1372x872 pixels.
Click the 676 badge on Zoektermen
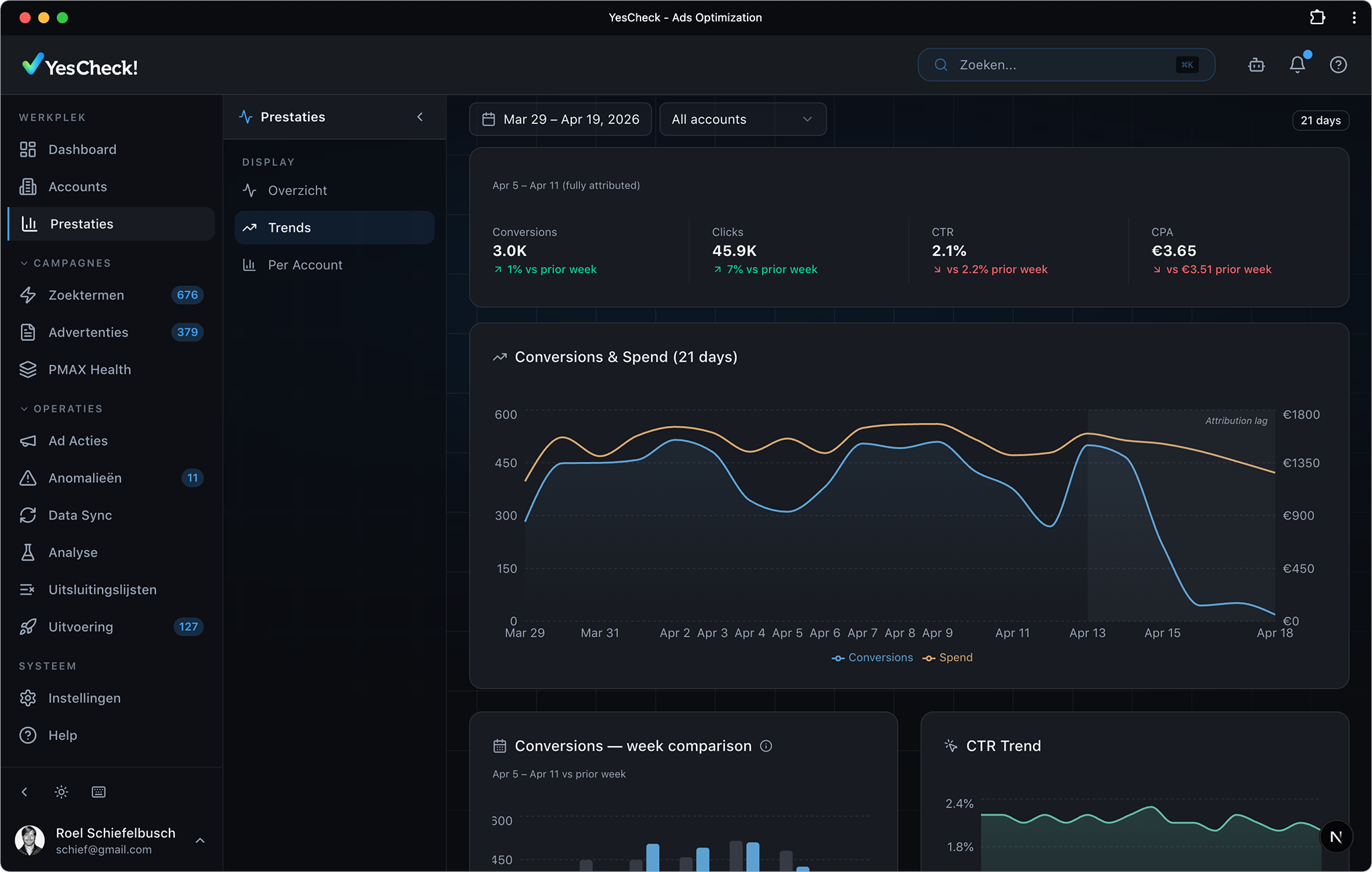click(187, 295)
